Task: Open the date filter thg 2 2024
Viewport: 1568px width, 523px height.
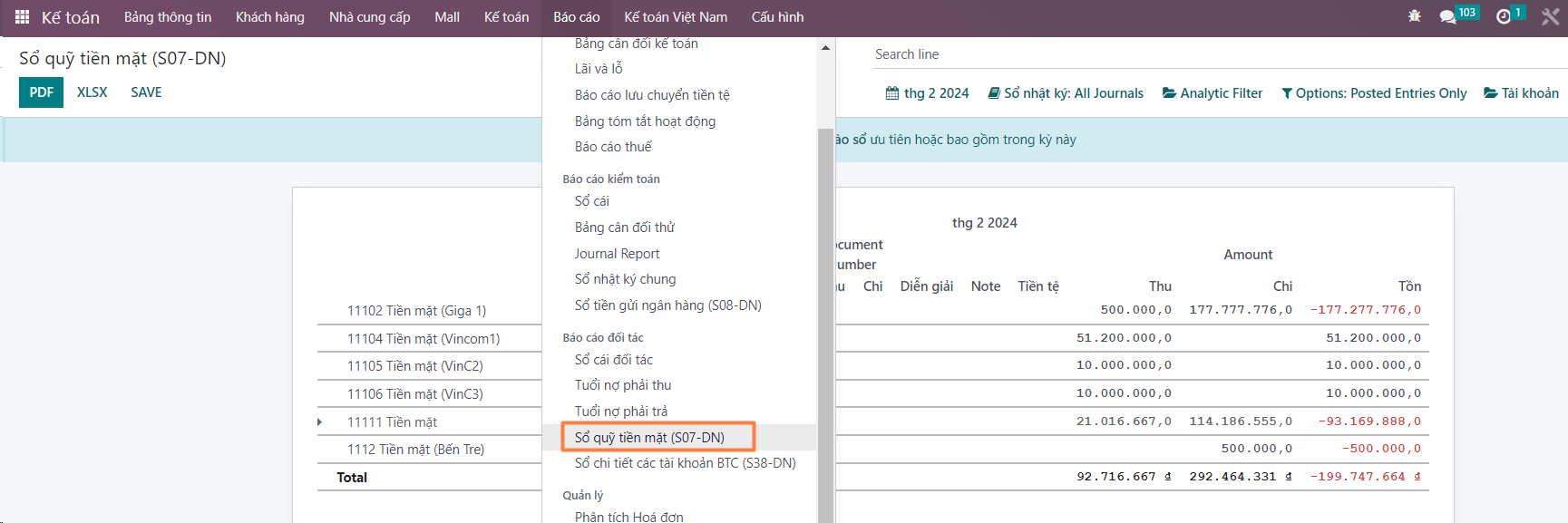Action: point(927,93)
